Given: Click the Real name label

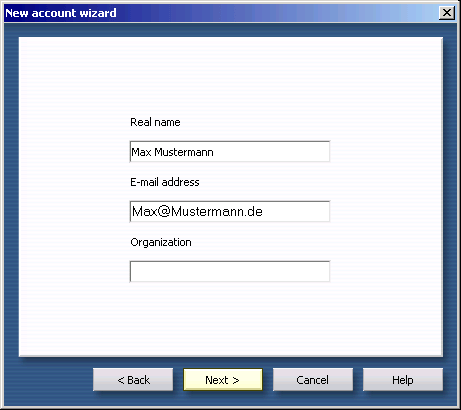Looking at the screenshot, I should click(155, 122).
